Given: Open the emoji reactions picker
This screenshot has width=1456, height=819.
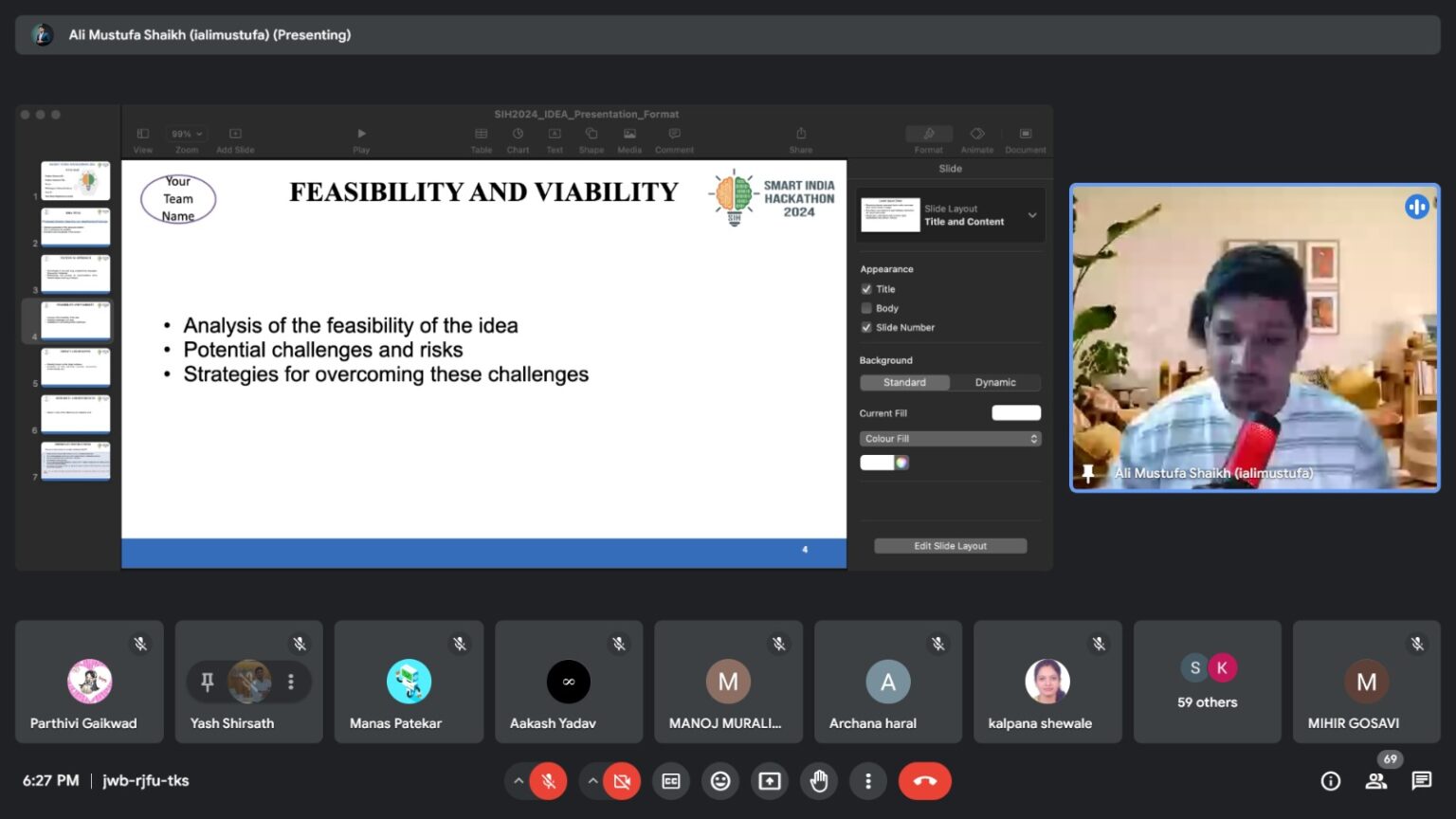Looking at the screenshot, I should point(720,781).
